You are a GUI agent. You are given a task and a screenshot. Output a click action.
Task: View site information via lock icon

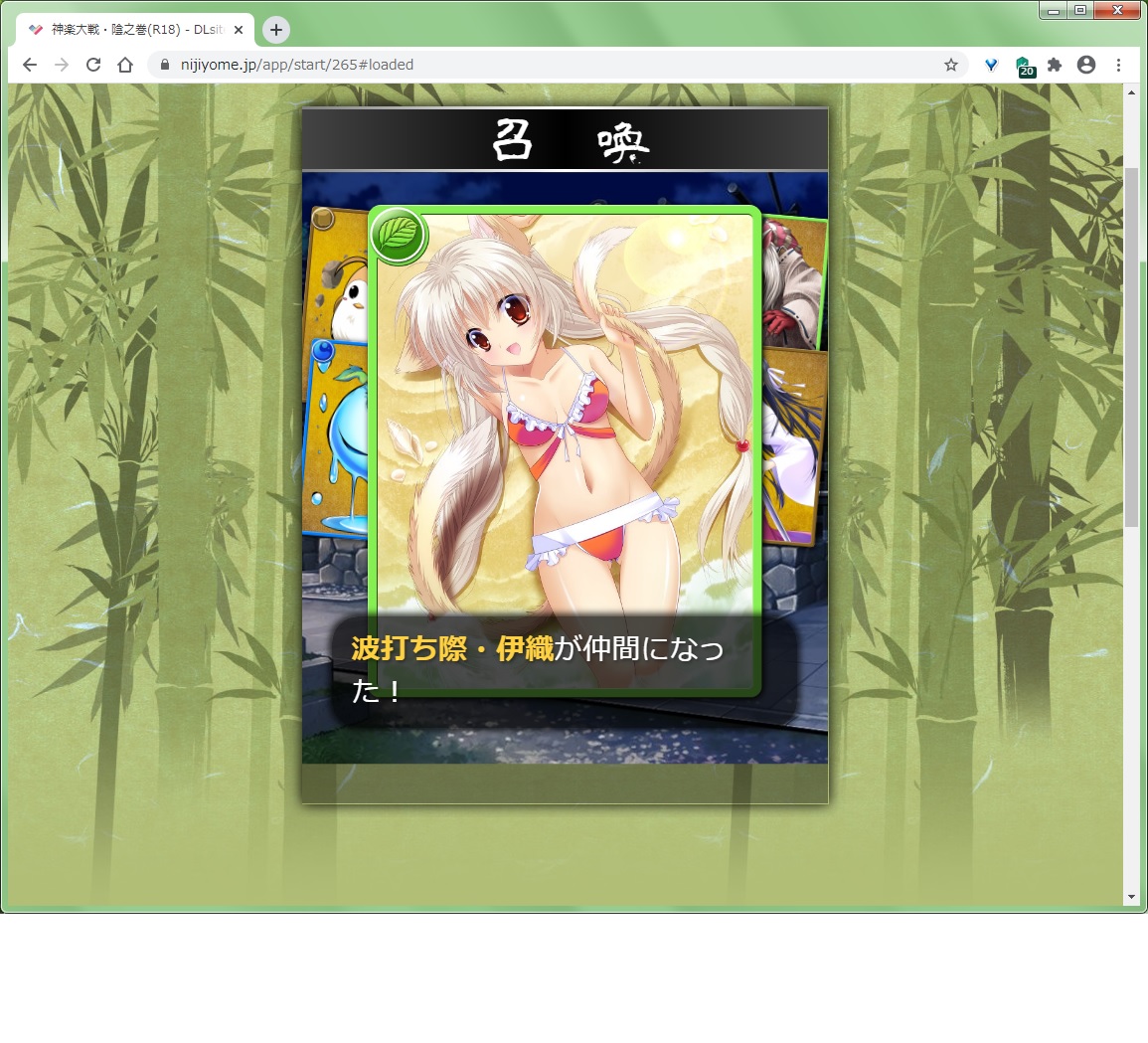click(x=165, y=65)
